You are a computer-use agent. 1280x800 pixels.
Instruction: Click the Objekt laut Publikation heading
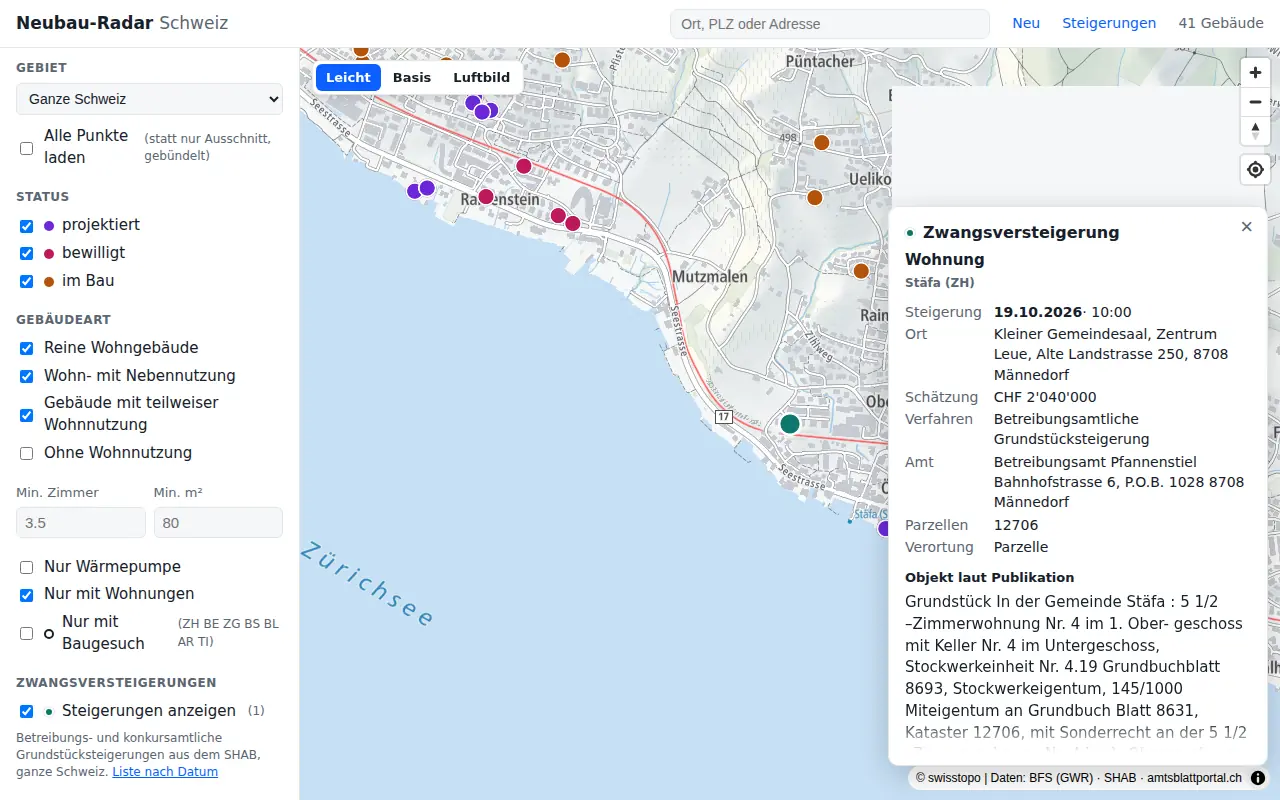tap(989, 577)
